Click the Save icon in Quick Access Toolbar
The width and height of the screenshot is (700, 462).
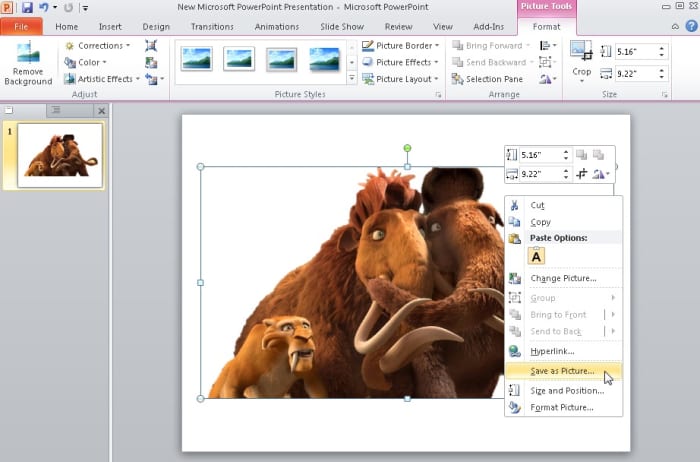point(27,7)
